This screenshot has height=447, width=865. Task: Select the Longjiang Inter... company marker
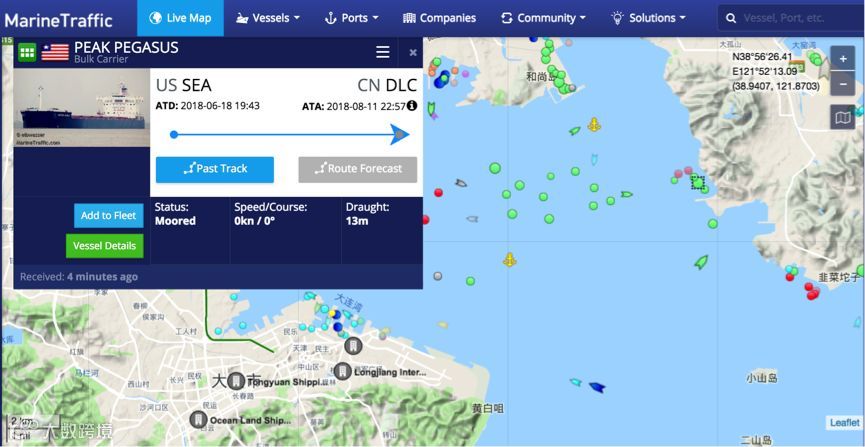click(x=343, y=371)
